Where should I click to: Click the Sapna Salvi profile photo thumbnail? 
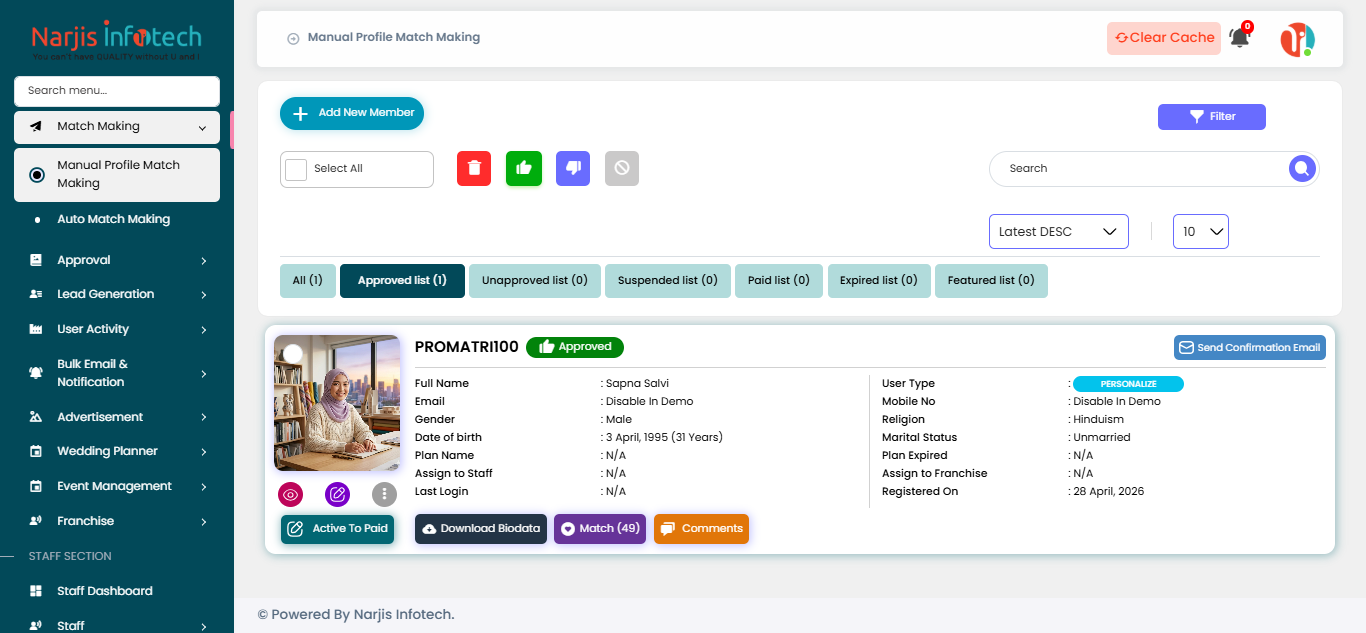click(x=337, y=403)
